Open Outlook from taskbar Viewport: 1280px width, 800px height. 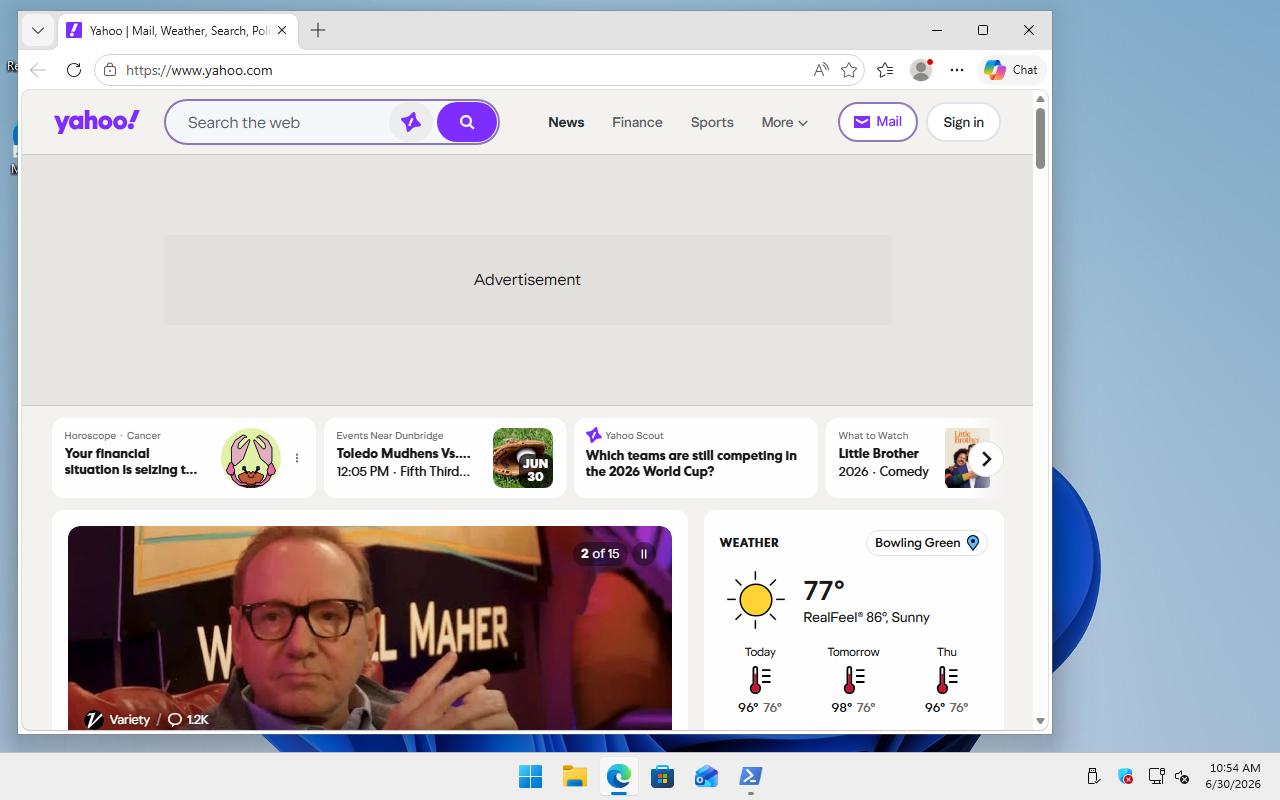click(x=706, y=776)
